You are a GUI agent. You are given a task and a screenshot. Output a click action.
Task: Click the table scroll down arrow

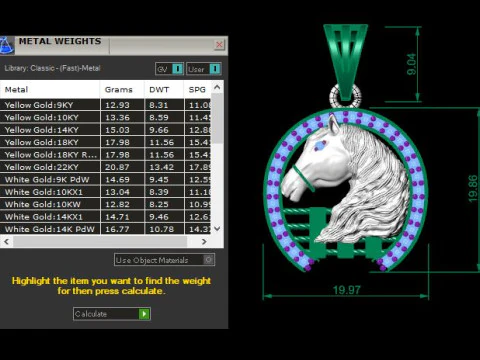click(217, 229)
